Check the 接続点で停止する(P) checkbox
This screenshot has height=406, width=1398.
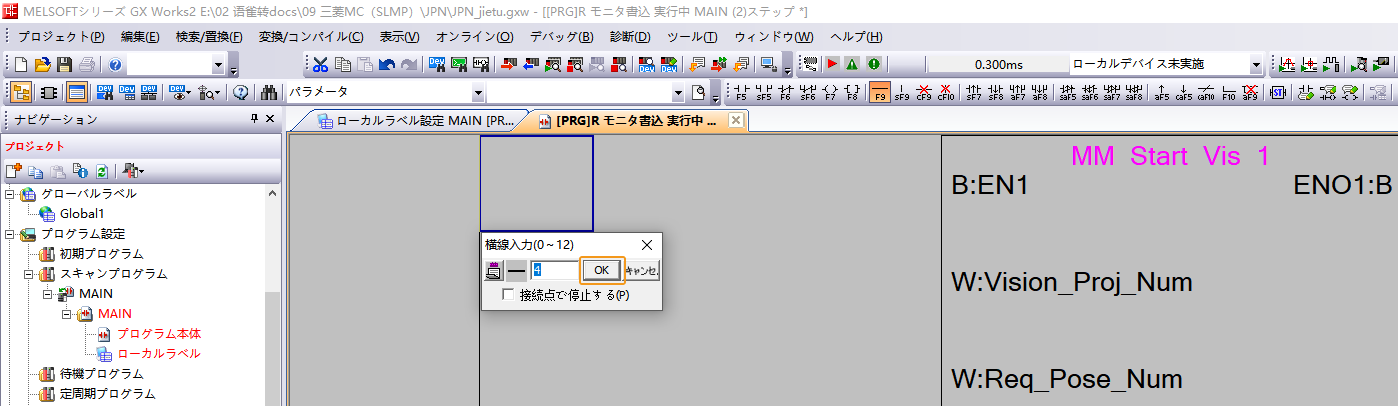508,295
